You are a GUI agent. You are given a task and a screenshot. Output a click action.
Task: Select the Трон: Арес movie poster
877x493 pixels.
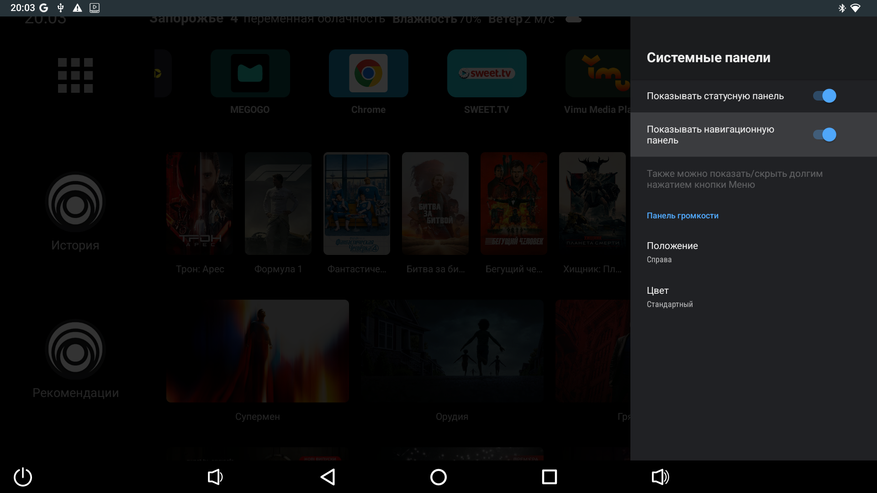coord(200,203)
